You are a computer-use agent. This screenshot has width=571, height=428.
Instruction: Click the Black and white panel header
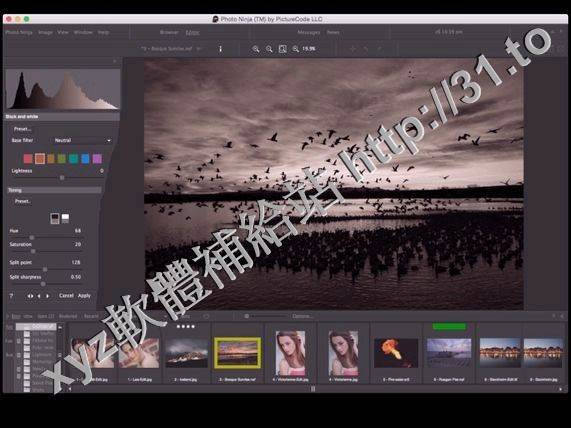pyautogui.click(x=62, y=117)
